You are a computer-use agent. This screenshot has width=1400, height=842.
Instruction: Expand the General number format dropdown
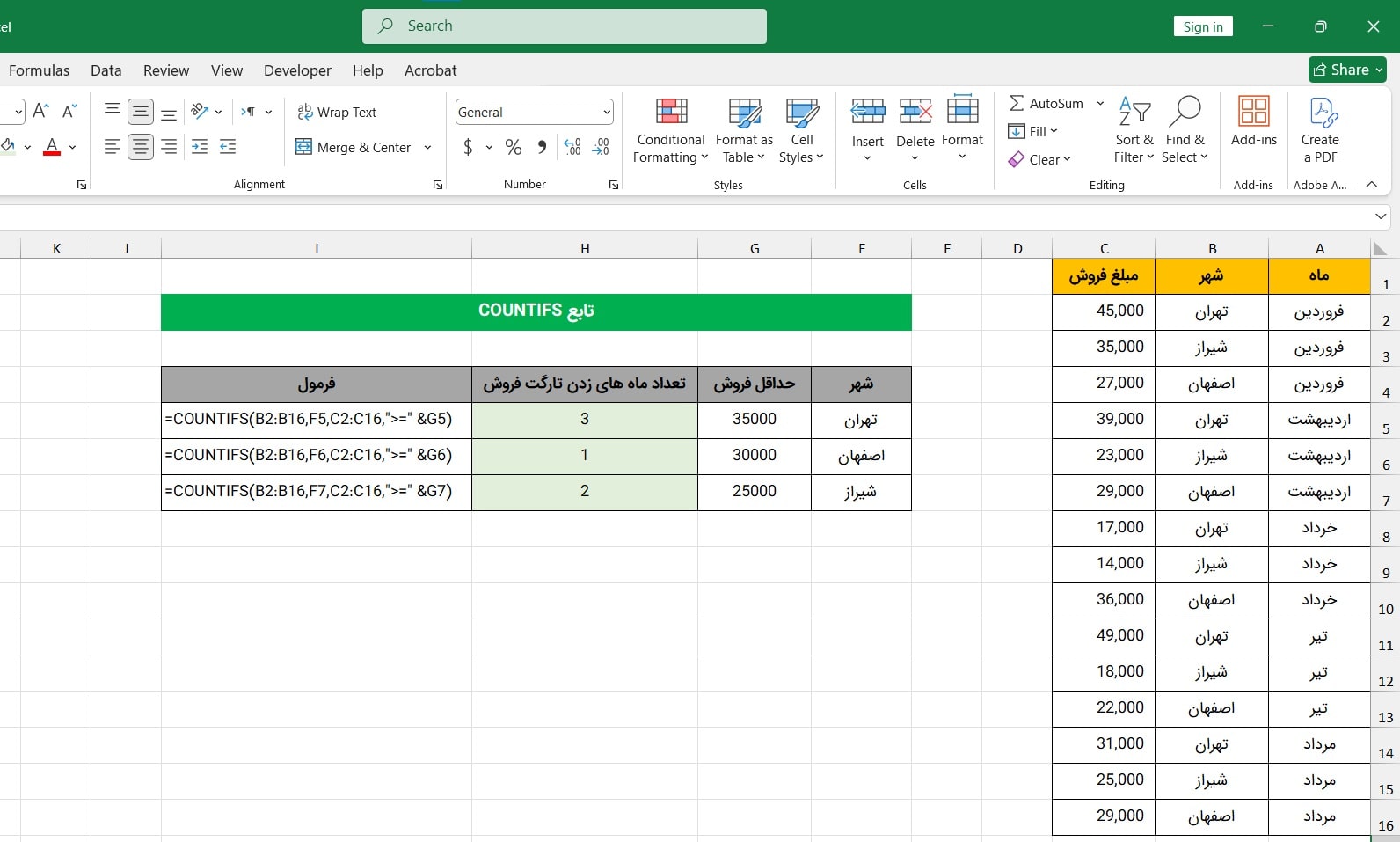607,112
